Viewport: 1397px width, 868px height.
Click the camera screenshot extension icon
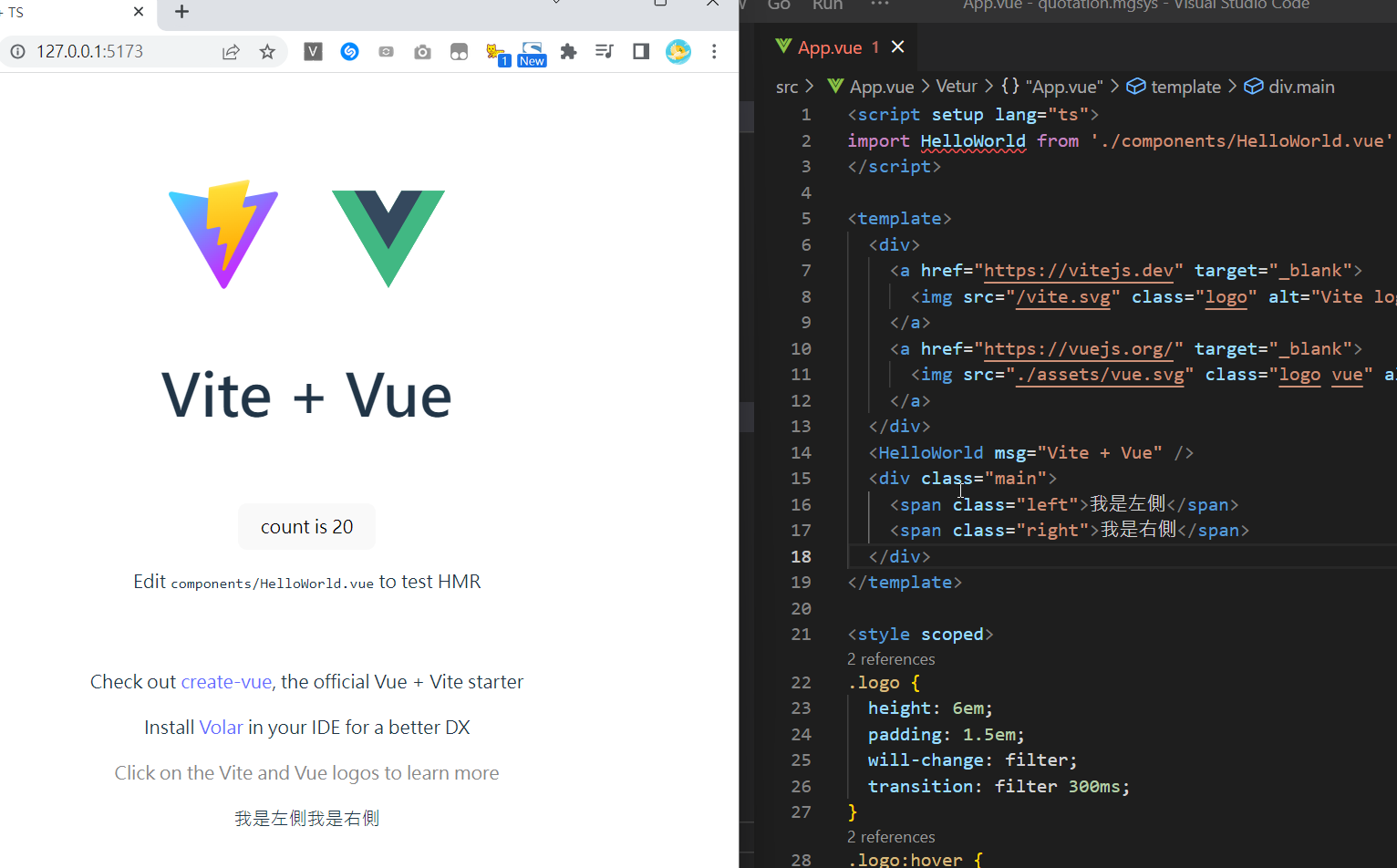pyautogui.click(x=422, y=52)
